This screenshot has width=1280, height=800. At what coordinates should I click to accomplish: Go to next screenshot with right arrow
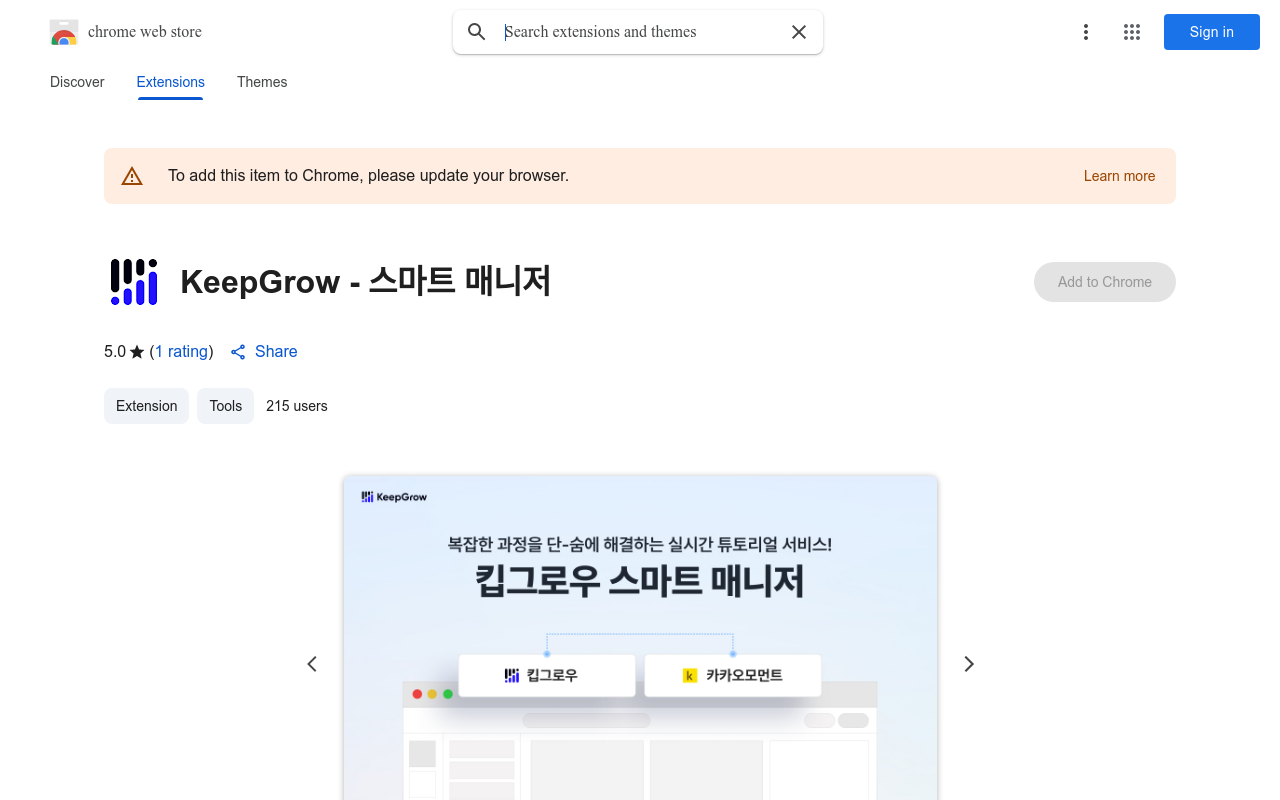pos(968,664)
